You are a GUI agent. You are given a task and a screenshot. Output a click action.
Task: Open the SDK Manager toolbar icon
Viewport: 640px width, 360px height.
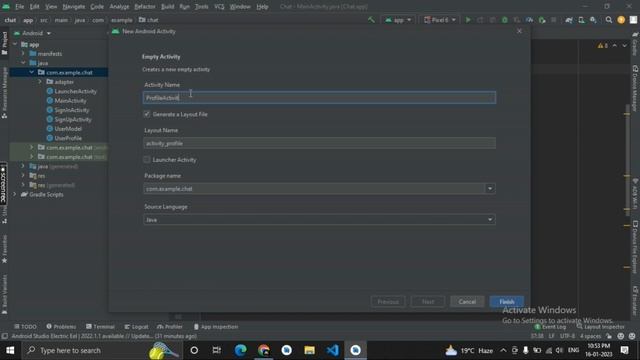click(x=593, y=20)
